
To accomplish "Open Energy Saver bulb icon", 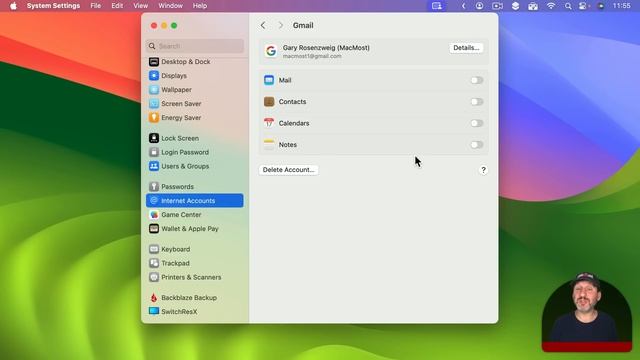I will (x=154, y=118).
